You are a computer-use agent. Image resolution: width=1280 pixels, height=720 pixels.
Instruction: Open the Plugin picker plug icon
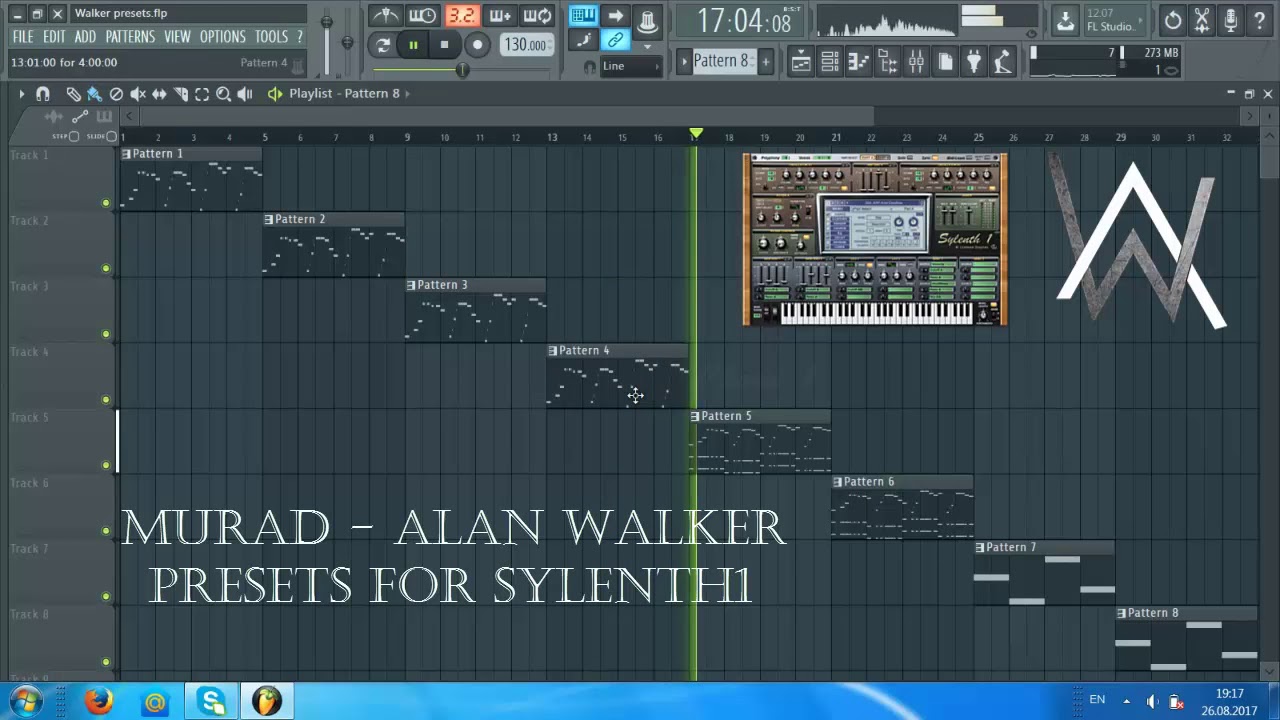pos(974,62)
